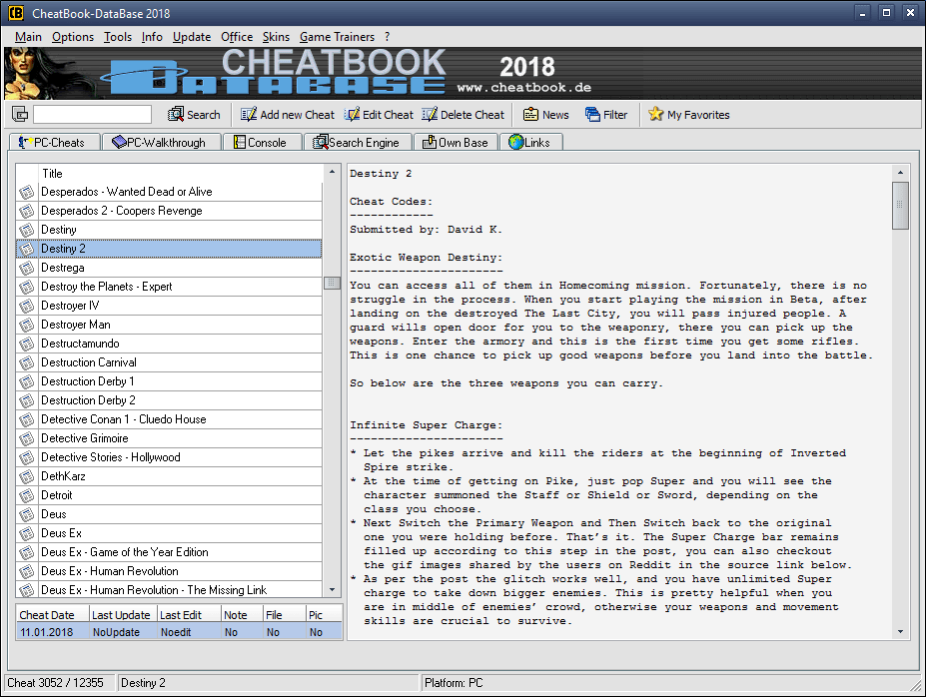Click the icon beside Destroy the Planets - Expert
The width and height of the screenshot is (926, 697).
27,286
